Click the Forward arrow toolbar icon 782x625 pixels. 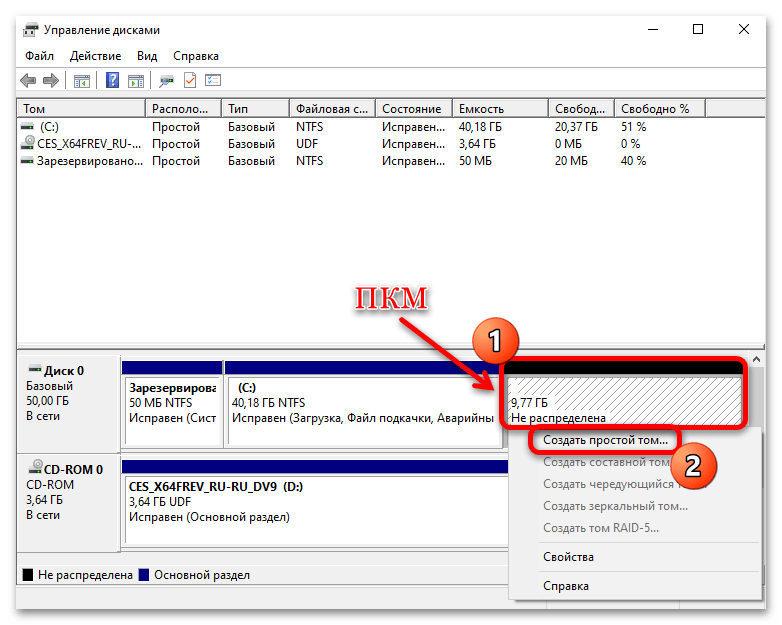[x=51, y=80]
